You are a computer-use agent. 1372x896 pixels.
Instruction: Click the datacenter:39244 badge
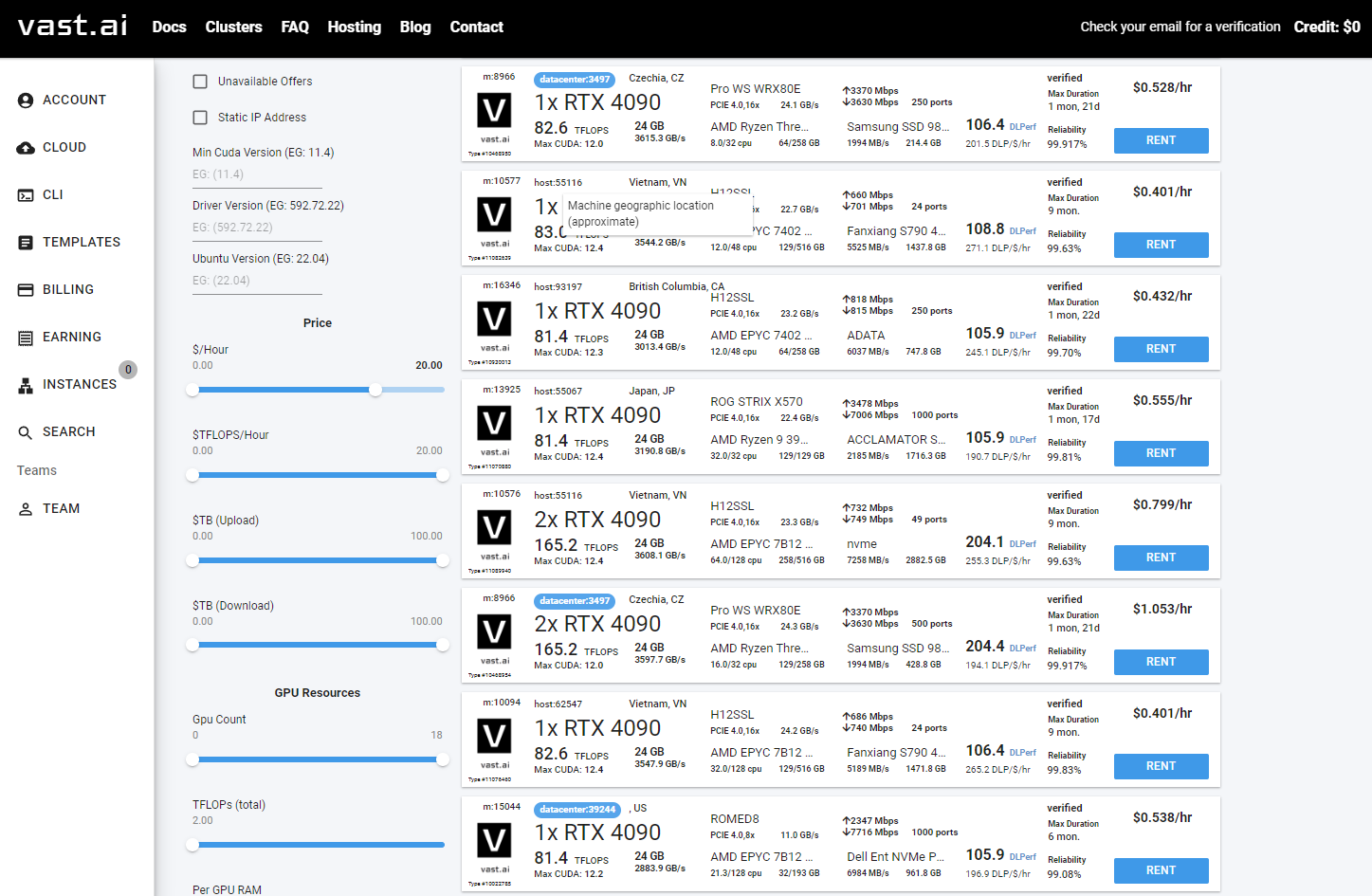click(x=577, y=810)
